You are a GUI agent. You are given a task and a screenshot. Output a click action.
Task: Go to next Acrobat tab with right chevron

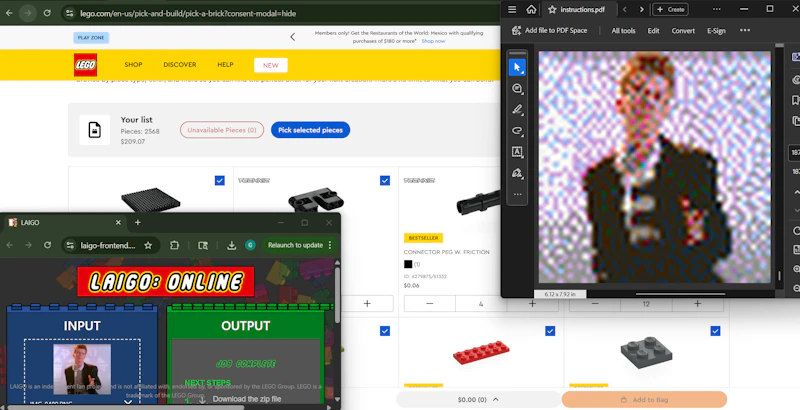click(641, 9)
